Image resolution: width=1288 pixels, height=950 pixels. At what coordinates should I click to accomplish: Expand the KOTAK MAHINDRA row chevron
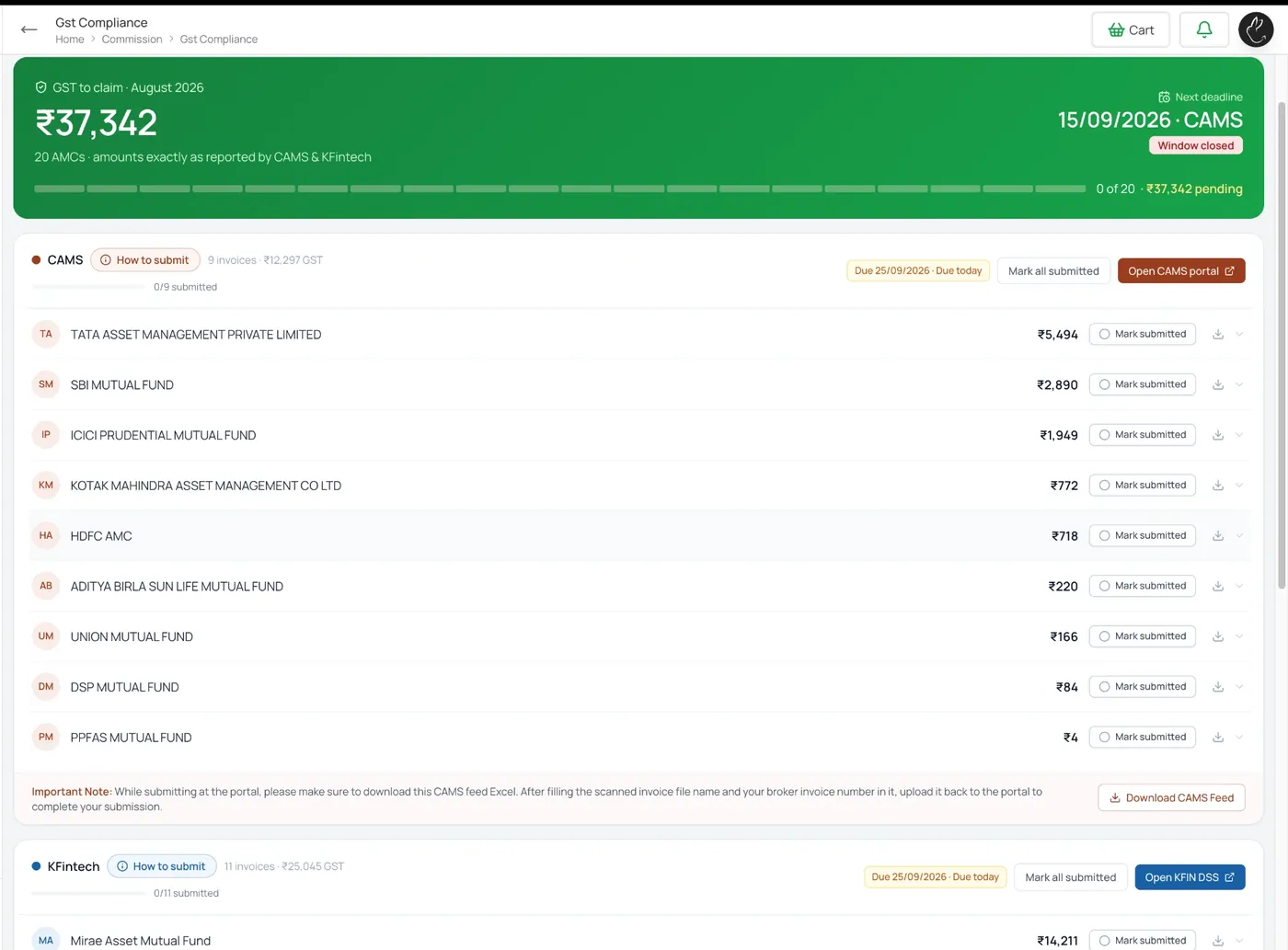pyautogui.click(x=1239, y=486)
